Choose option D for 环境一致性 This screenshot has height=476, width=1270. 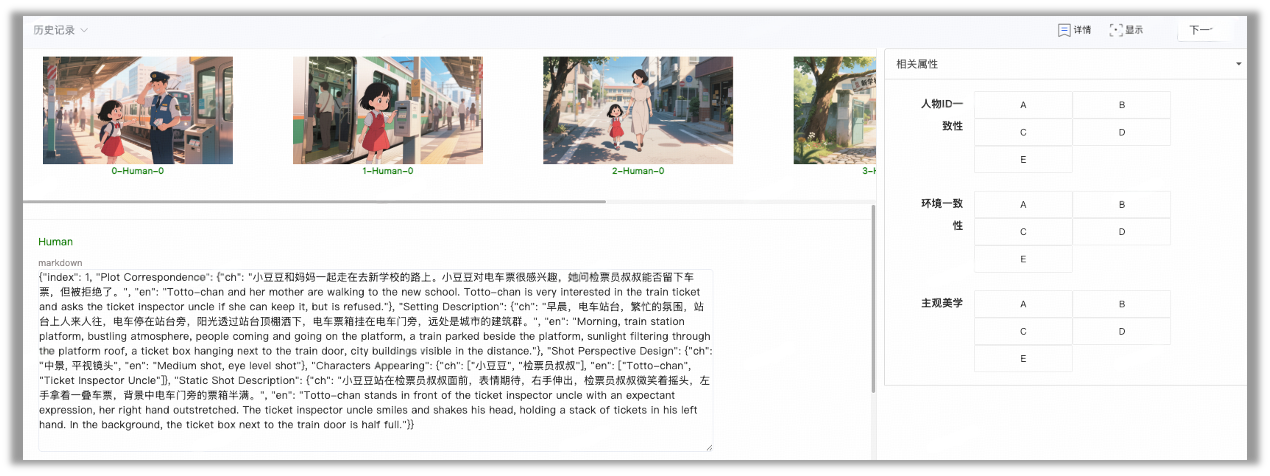pos(1122,231)
